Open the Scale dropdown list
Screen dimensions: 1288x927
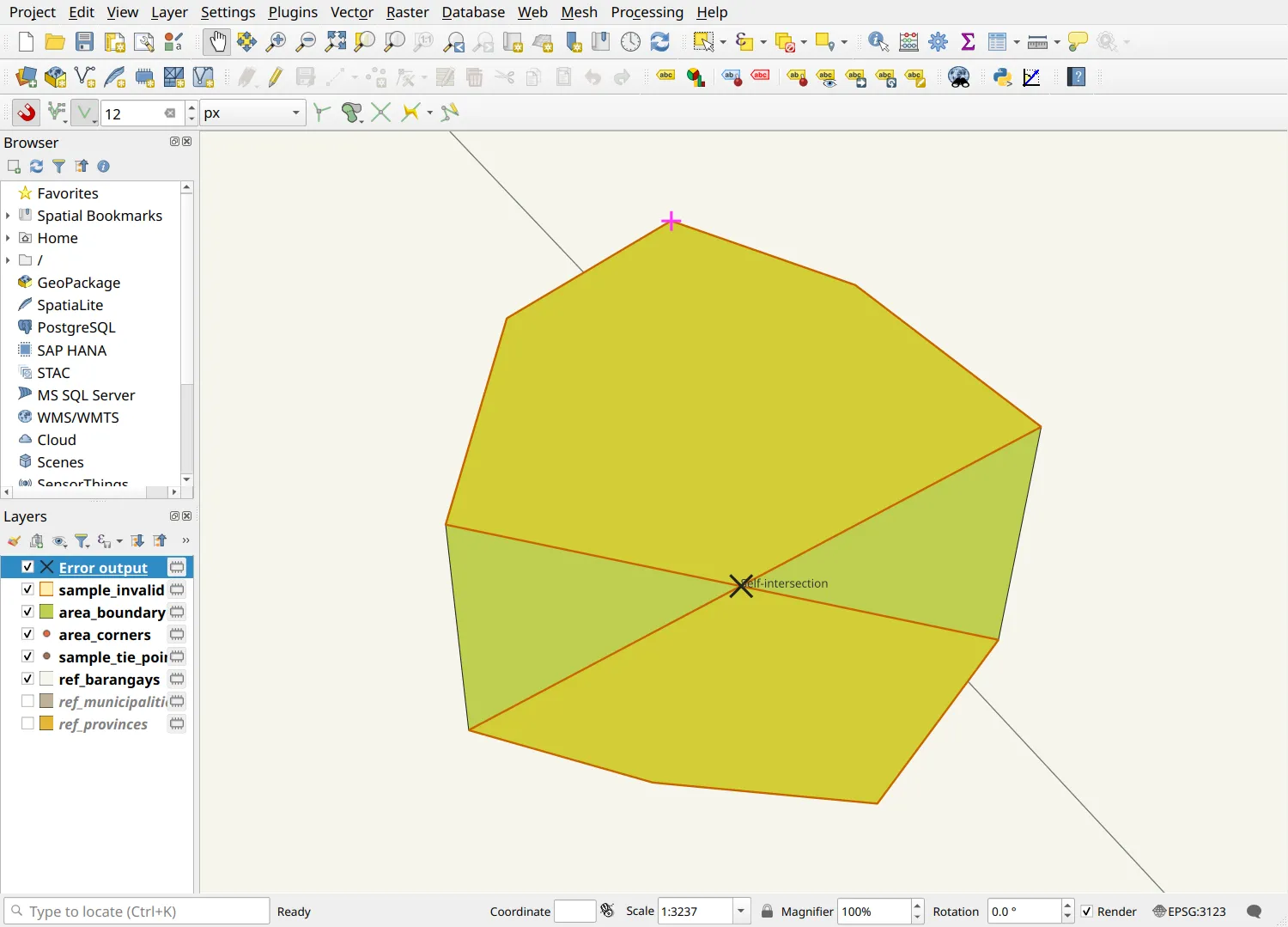741,912
